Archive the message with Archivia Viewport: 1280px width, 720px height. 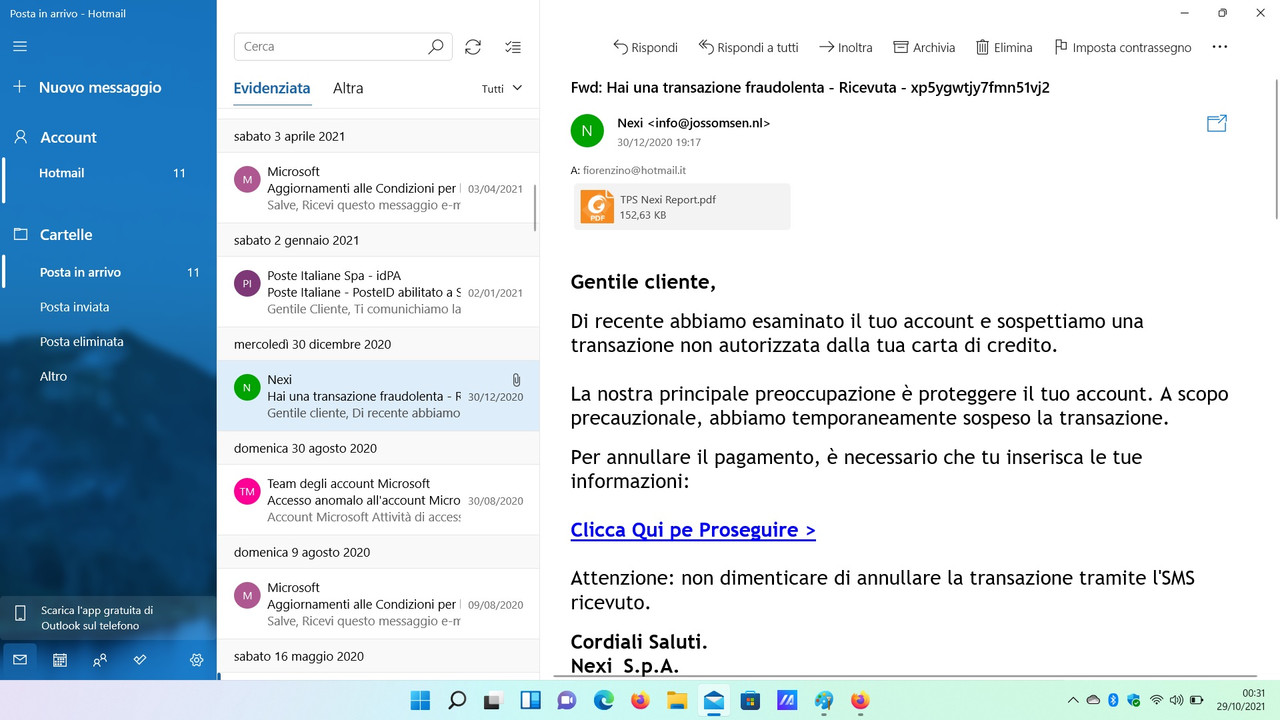pos(924,47)
